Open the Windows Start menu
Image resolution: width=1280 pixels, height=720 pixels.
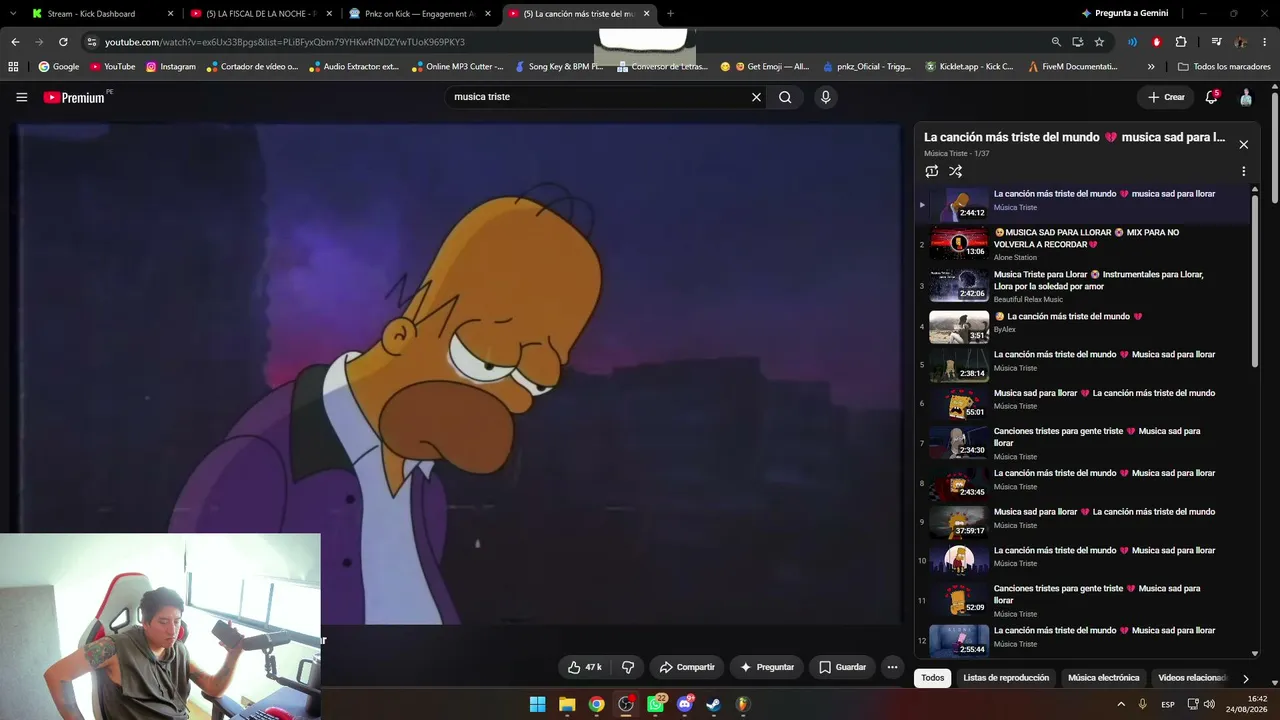pyautogui.click(x=537, y=704)
